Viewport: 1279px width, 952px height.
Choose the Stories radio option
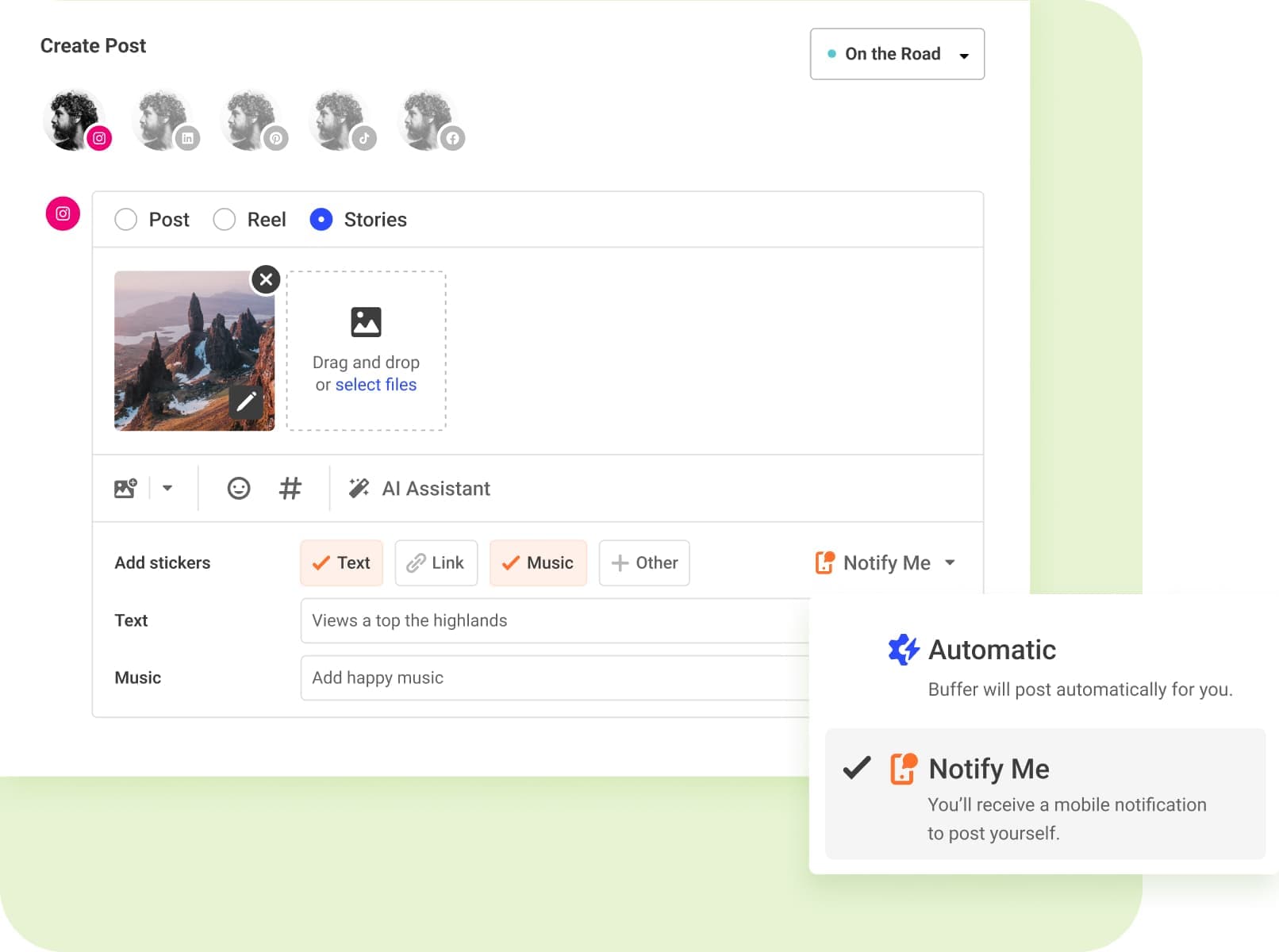[321, 220]
